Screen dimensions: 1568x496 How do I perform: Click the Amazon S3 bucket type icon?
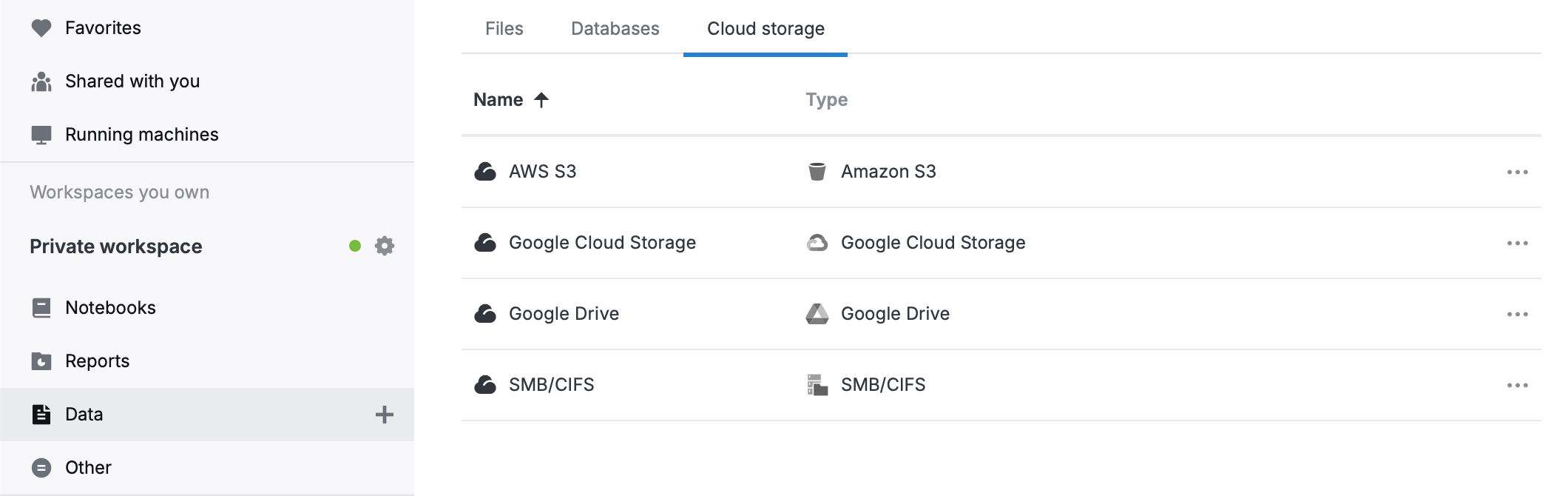[818, 171]
